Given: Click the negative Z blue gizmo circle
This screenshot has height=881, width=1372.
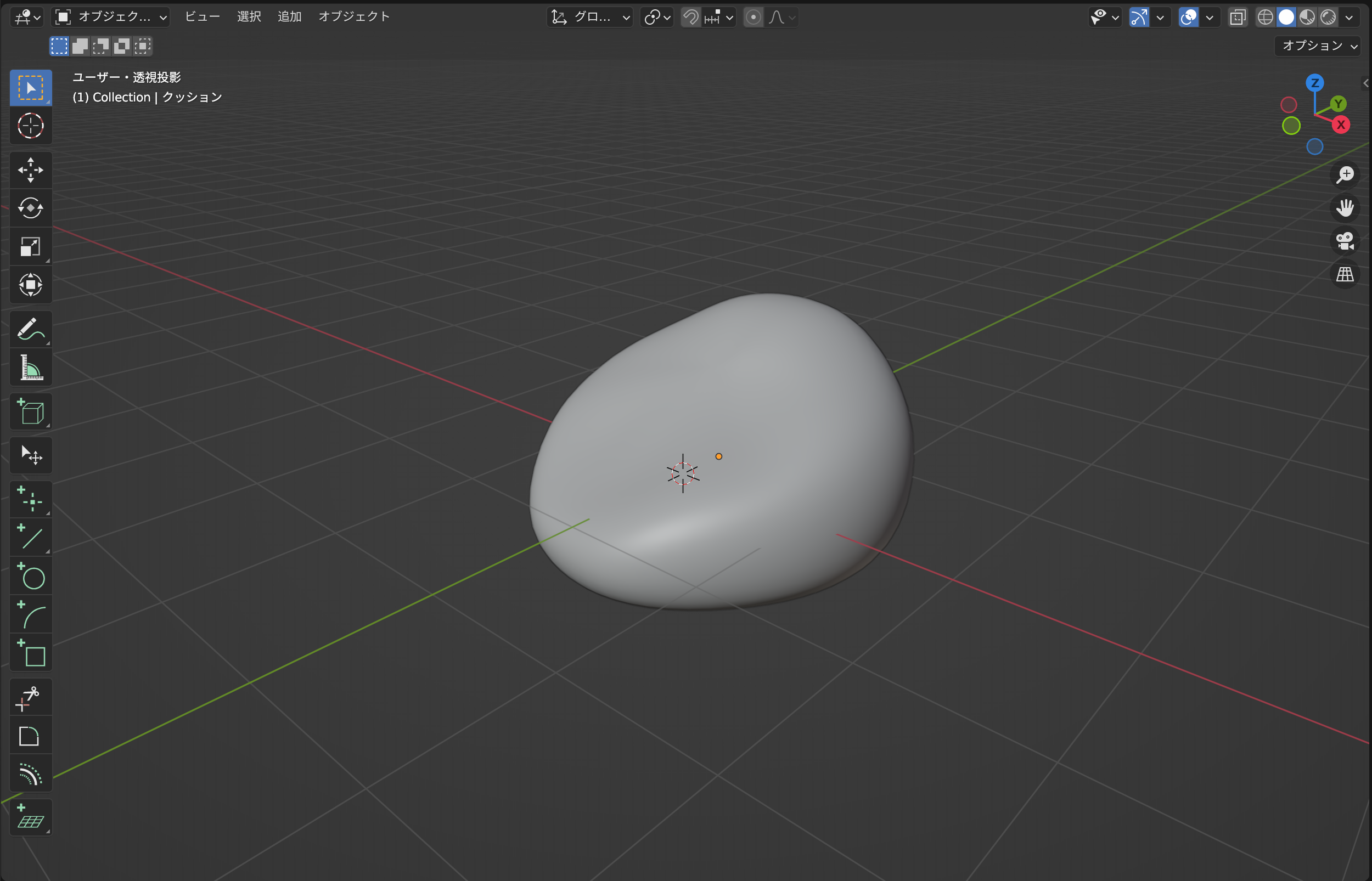Looking at the screenshot, I should 1315,146.
